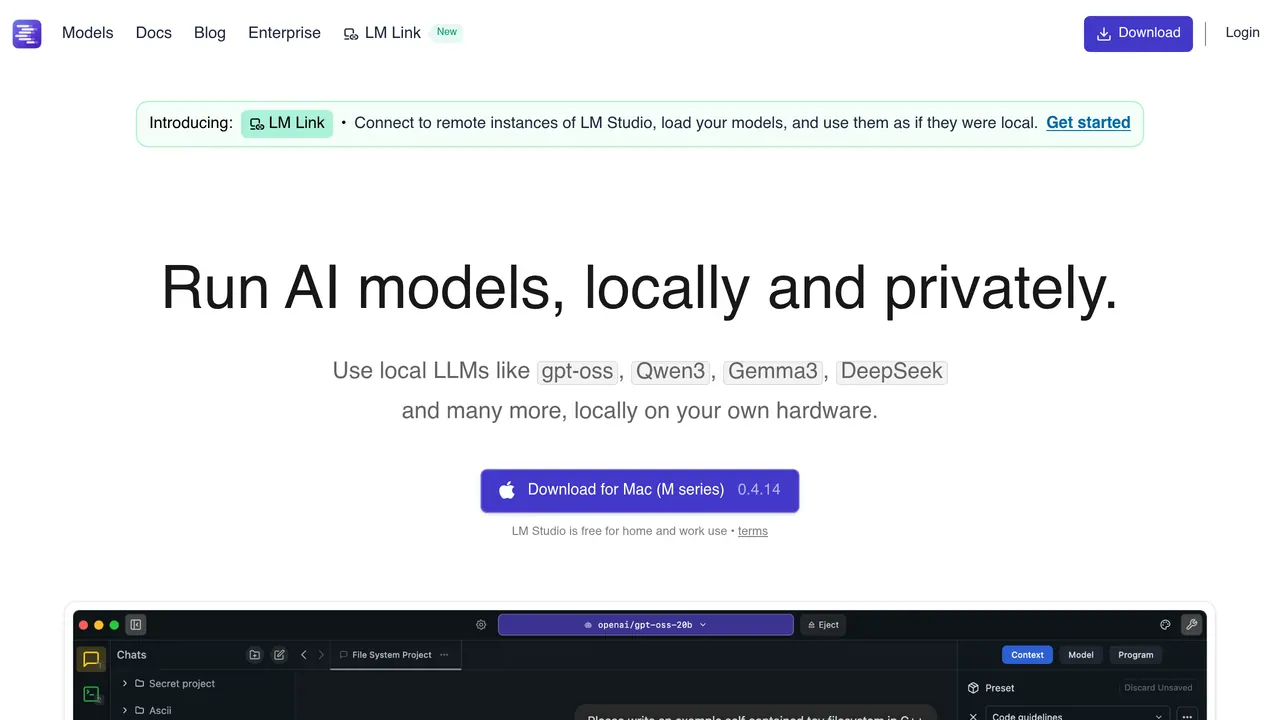Click the Discard Unsaved button

click(x=1158, y=688)
